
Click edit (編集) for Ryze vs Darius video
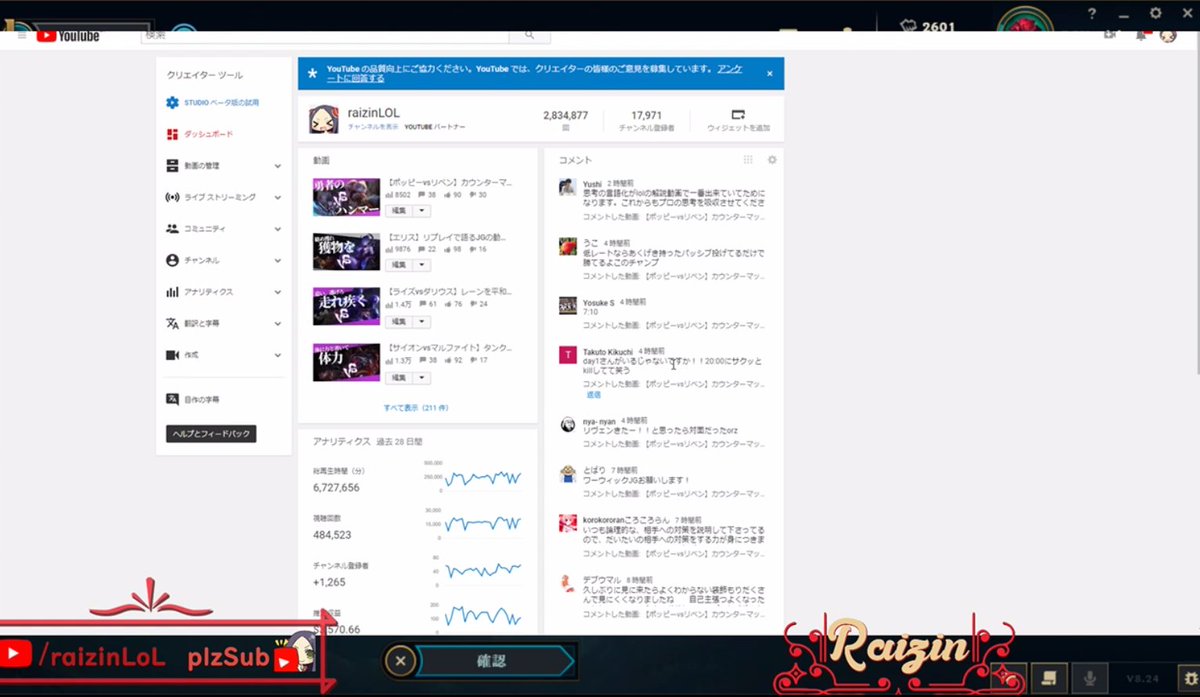click(x=399, y=321)
